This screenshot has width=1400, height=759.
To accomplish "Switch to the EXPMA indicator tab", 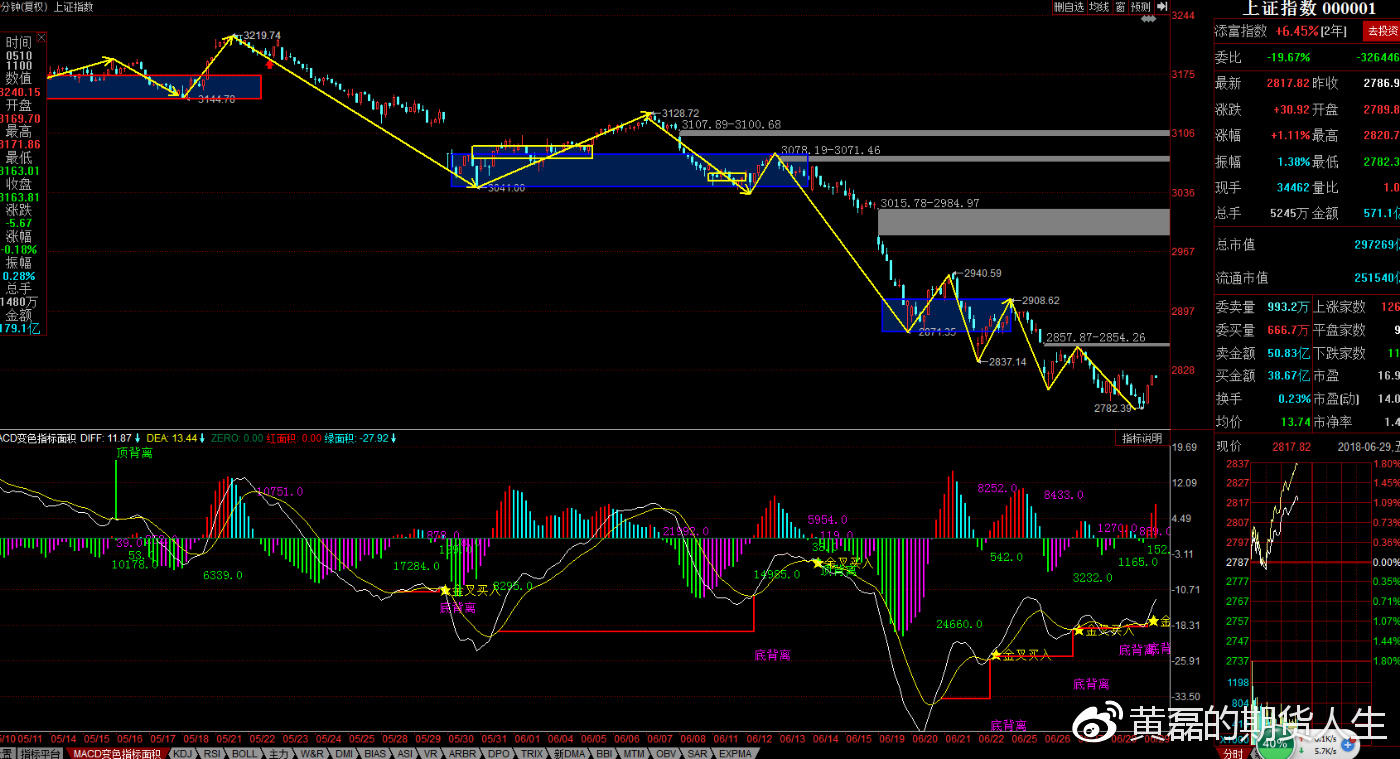I will pyautogui.click(x=735, y=753).
